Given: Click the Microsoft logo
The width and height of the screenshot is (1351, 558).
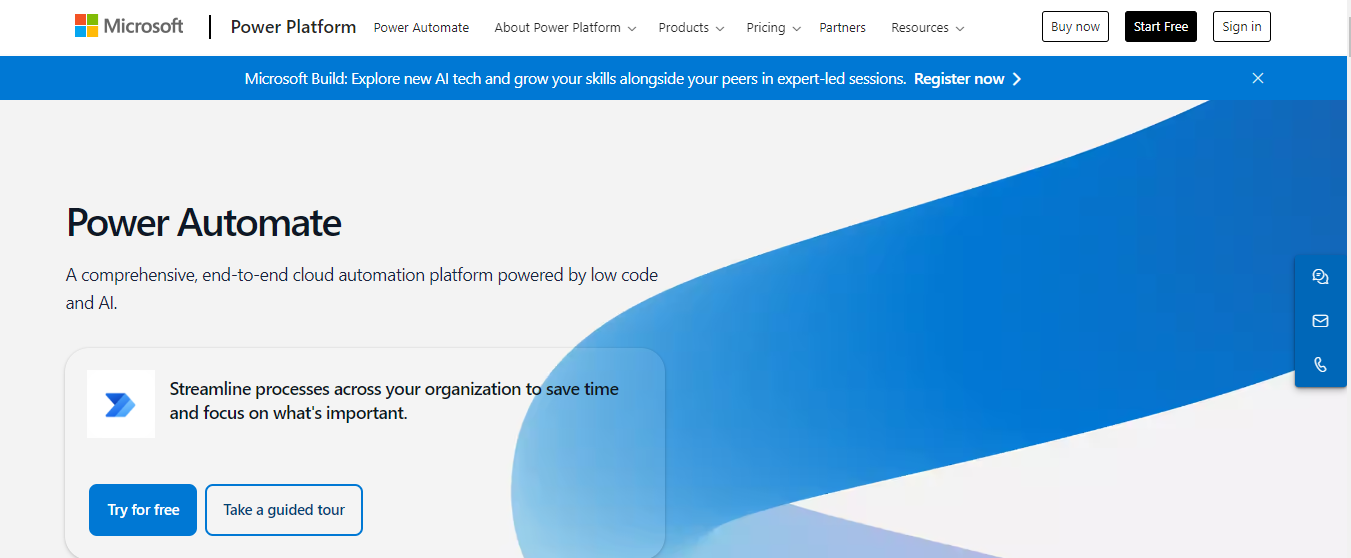Looking at the screenshot, I should tap(129, 27).
